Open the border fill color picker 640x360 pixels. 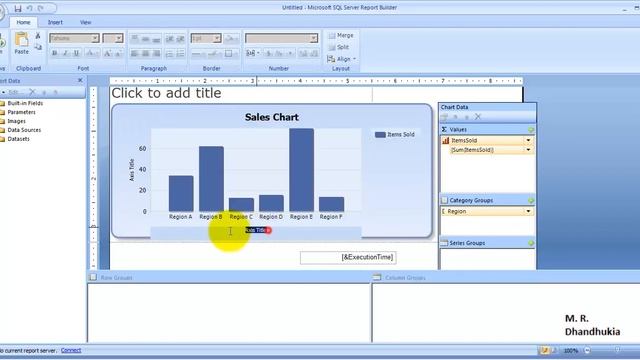pyautogui.click(x=232, y=39)
